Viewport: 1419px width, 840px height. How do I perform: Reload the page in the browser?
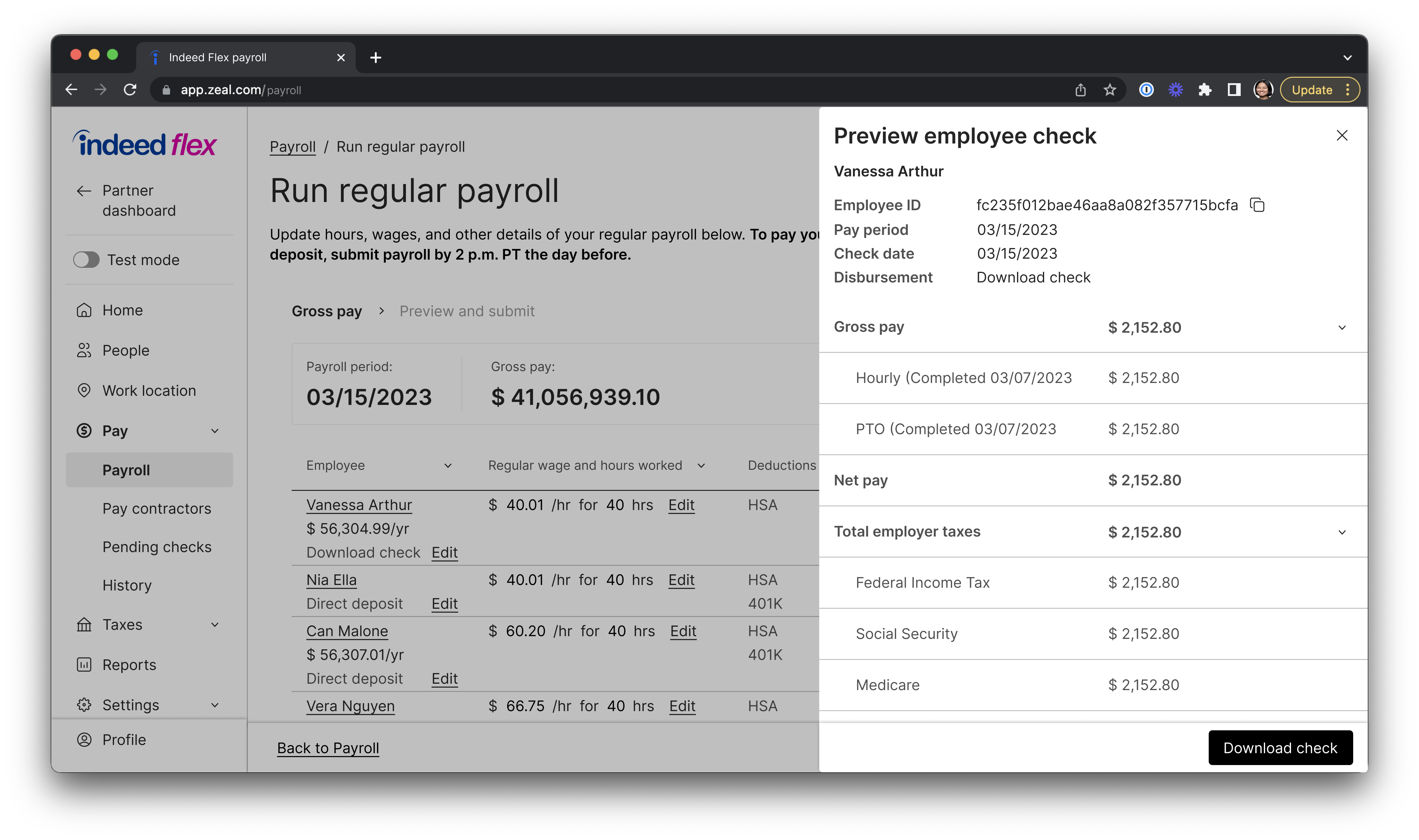click(130, 90)
